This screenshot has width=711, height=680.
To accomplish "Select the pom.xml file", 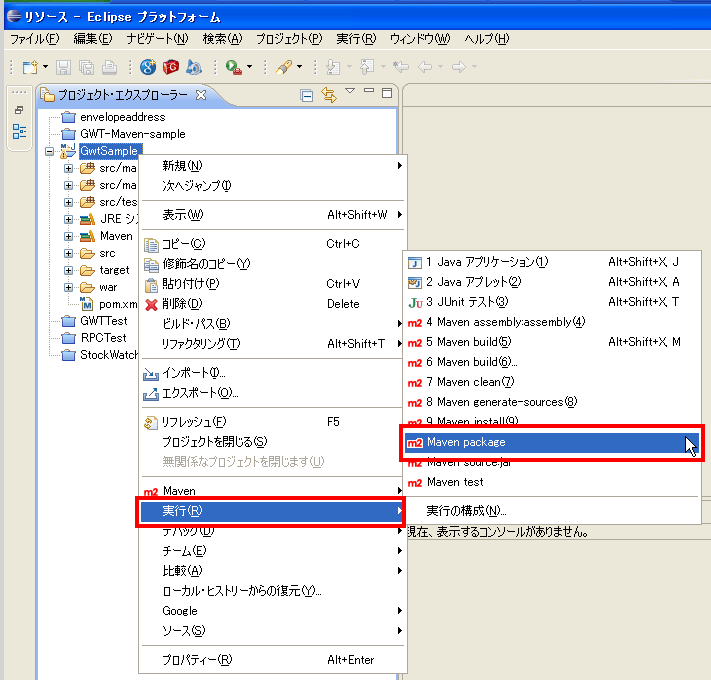I will click(x=118, y=304).
